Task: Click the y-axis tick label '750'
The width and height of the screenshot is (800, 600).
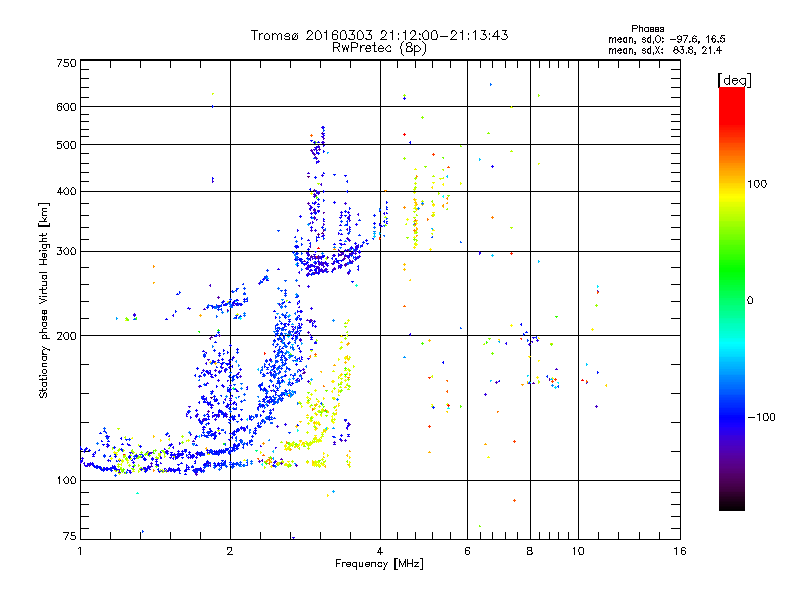Action: click(66, 63)
